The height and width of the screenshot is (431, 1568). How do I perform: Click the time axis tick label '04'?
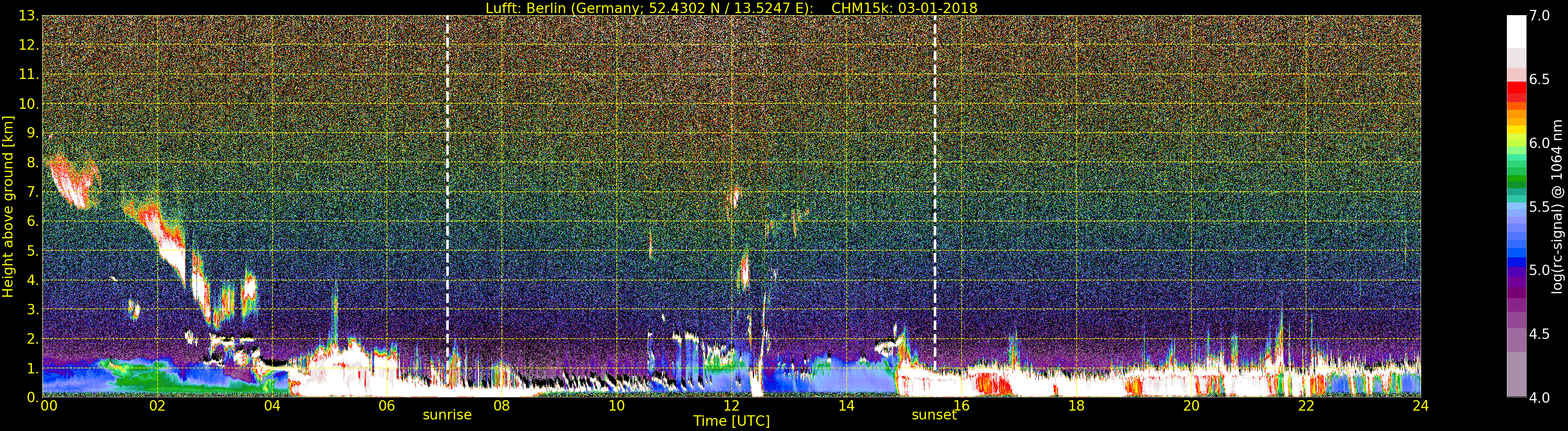point(272,406)
